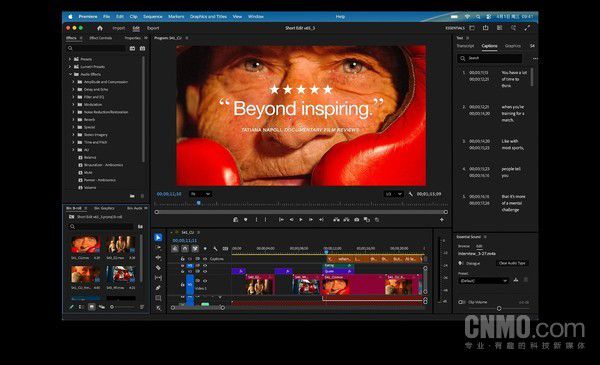
Task: Select the Rectangle tool
Action: click(158, 298)
